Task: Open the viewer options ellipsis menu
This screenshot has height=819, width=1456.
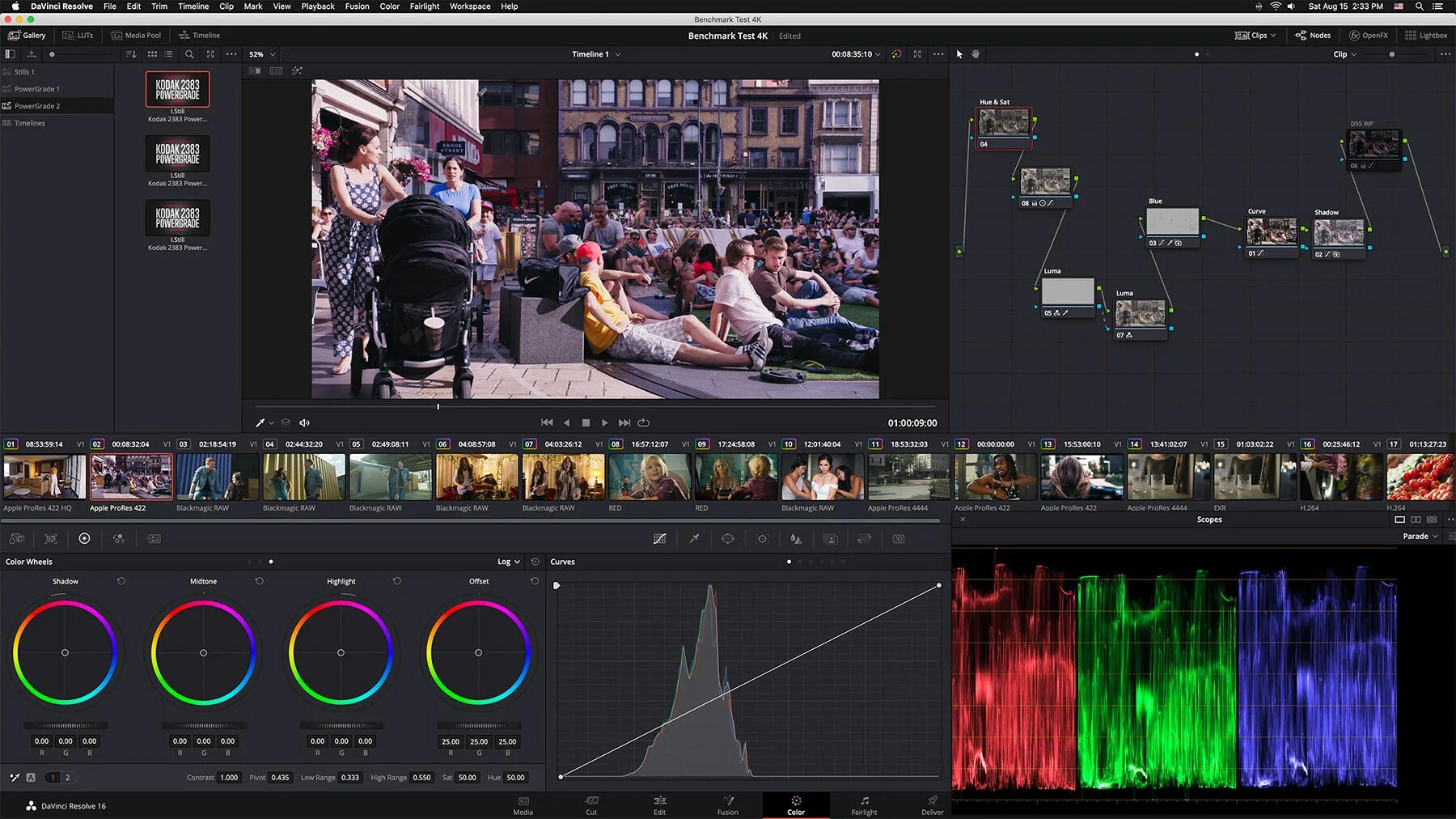Action: coord(938,54)
